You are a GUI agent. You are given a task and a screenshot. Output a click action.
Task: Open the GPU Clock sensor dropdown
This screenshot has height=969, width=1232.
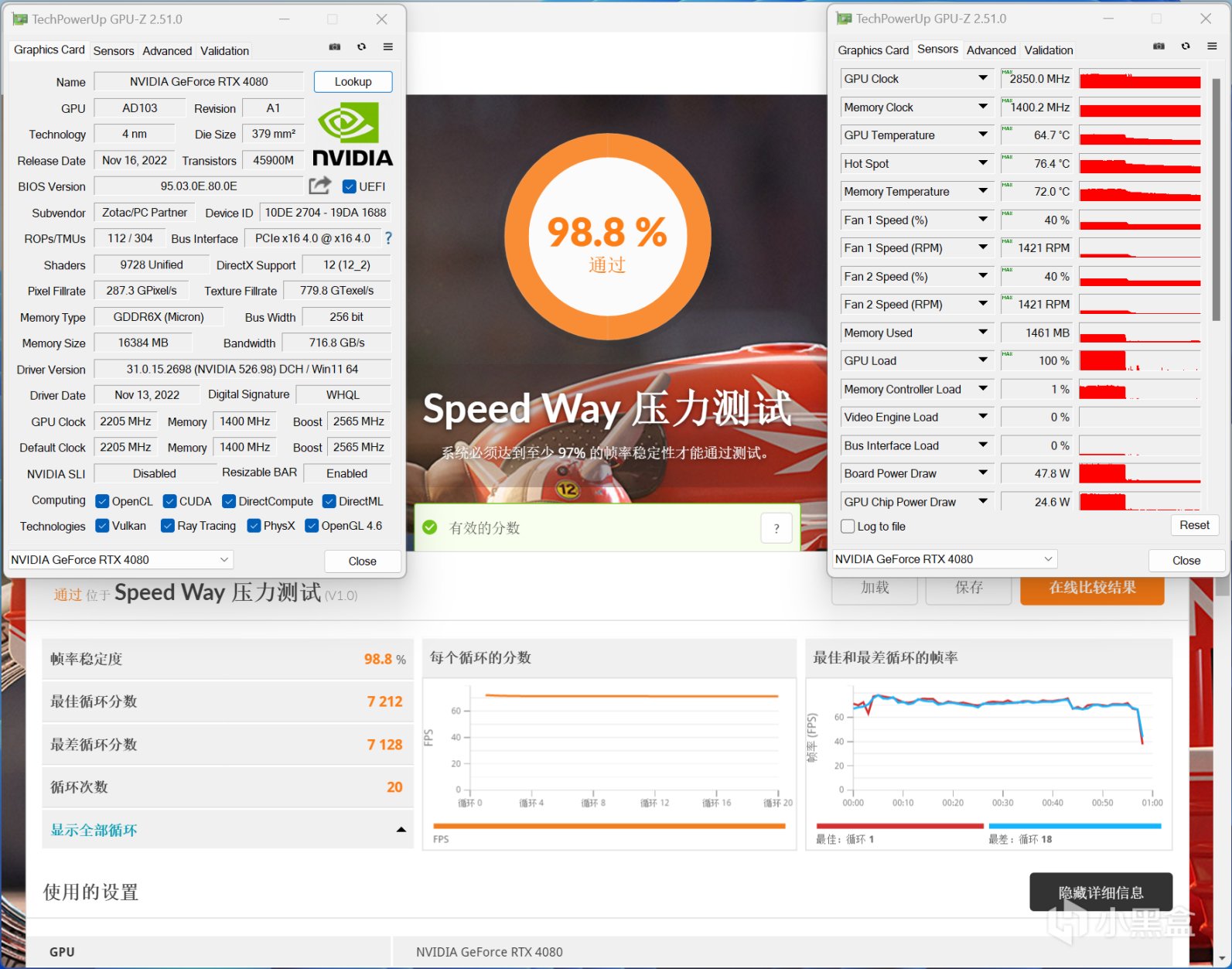click(983, 78)
